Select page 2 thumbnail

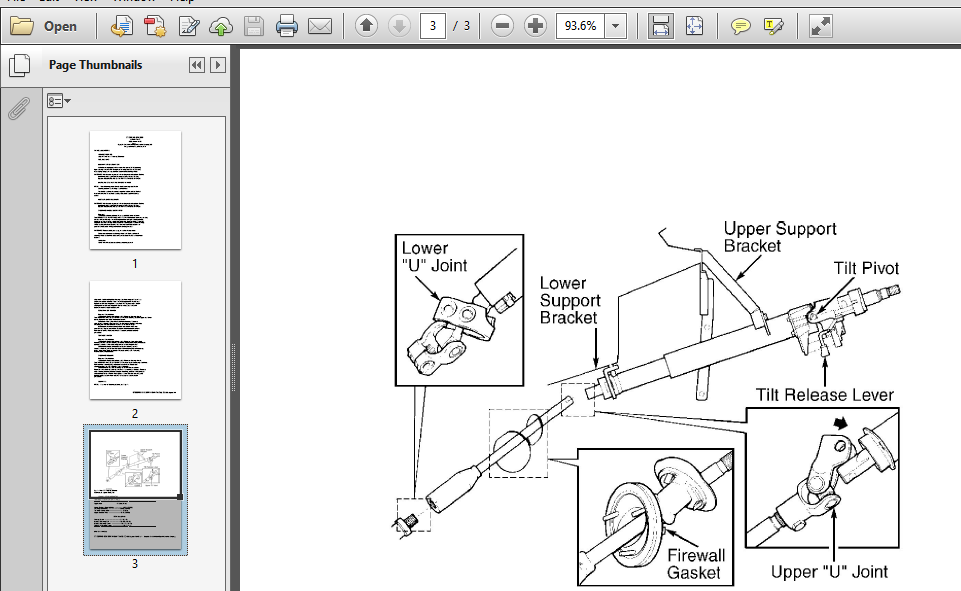pyautogui.click(x=135, y=340)
